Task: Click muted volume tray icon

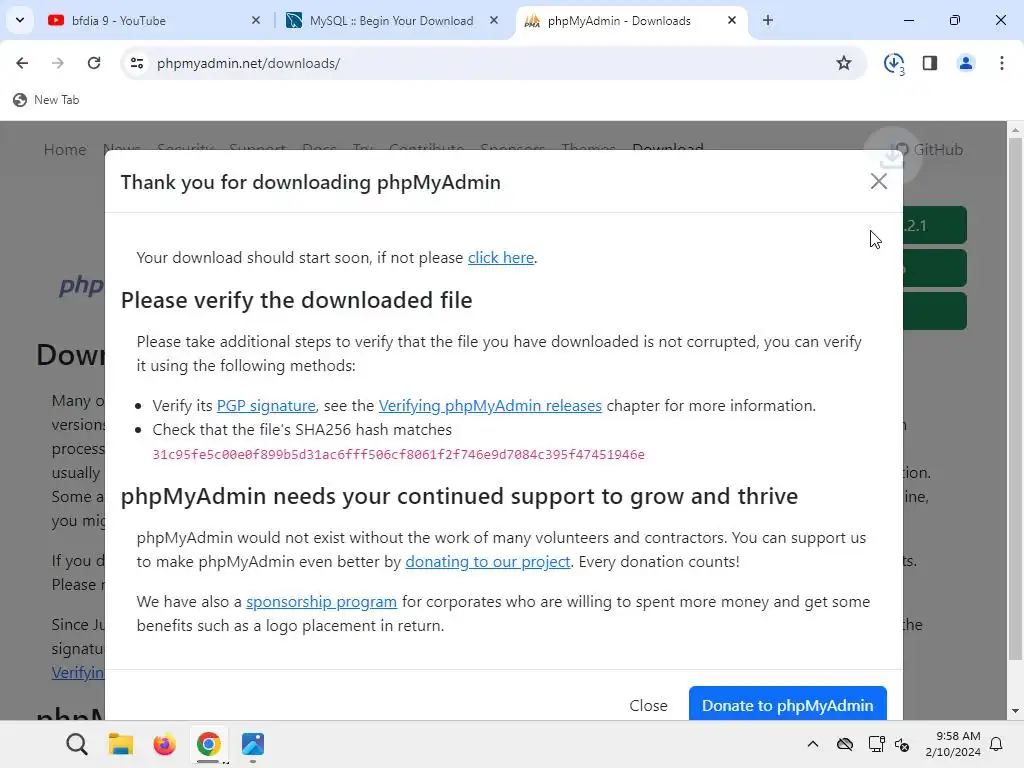Action: point(903,744)
